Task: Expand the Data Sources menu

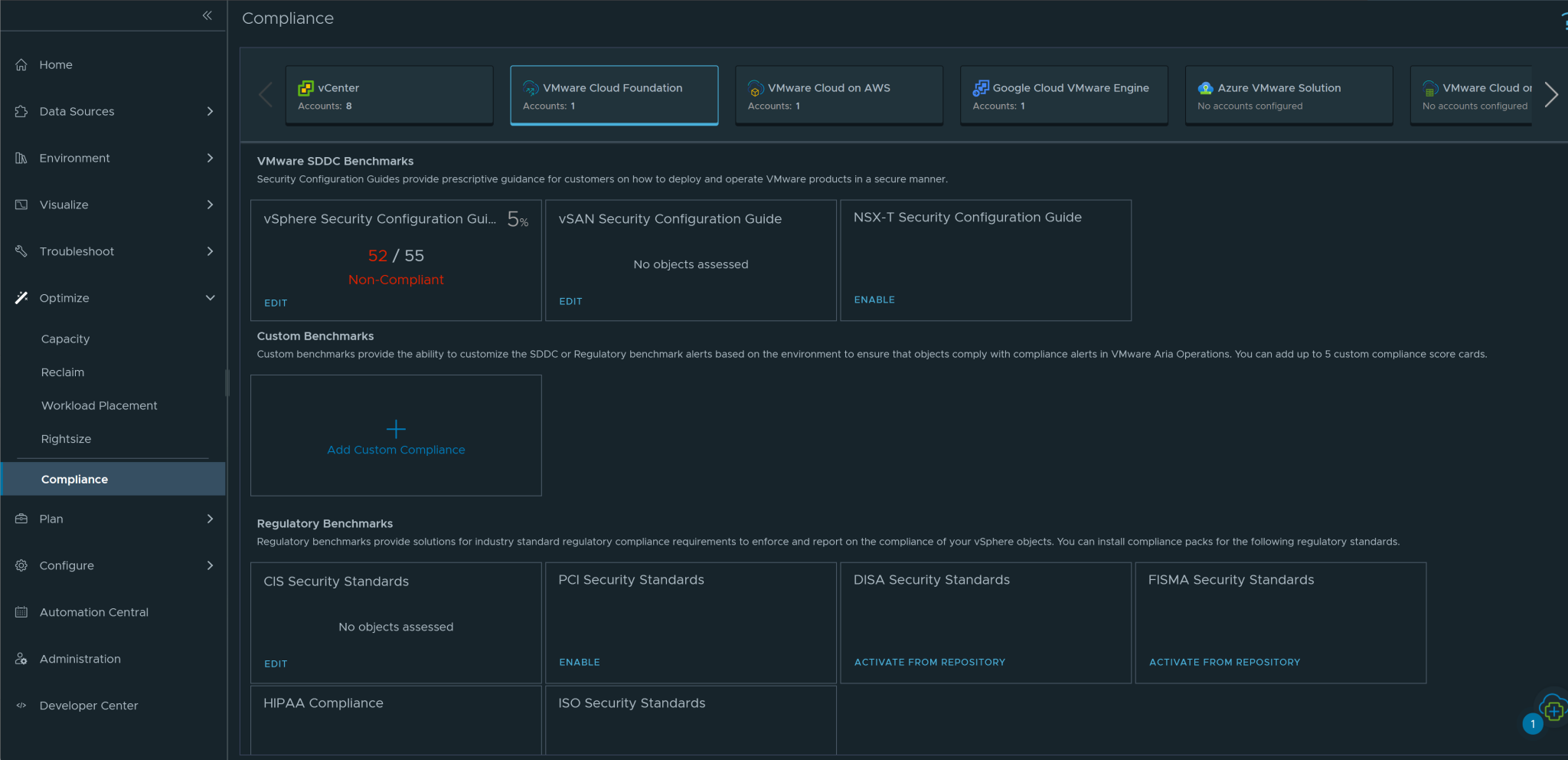Action: (x=210, y=112)
